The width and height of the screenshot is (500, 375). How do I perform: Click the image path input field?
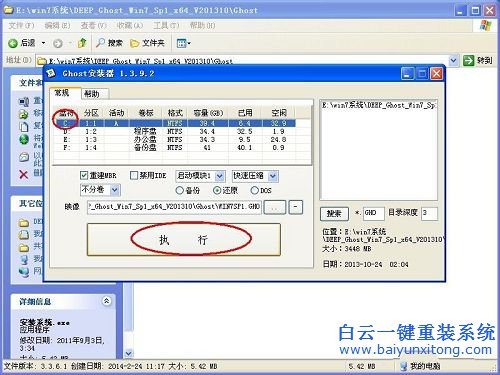pyautogui.click(x=174, y=207)
